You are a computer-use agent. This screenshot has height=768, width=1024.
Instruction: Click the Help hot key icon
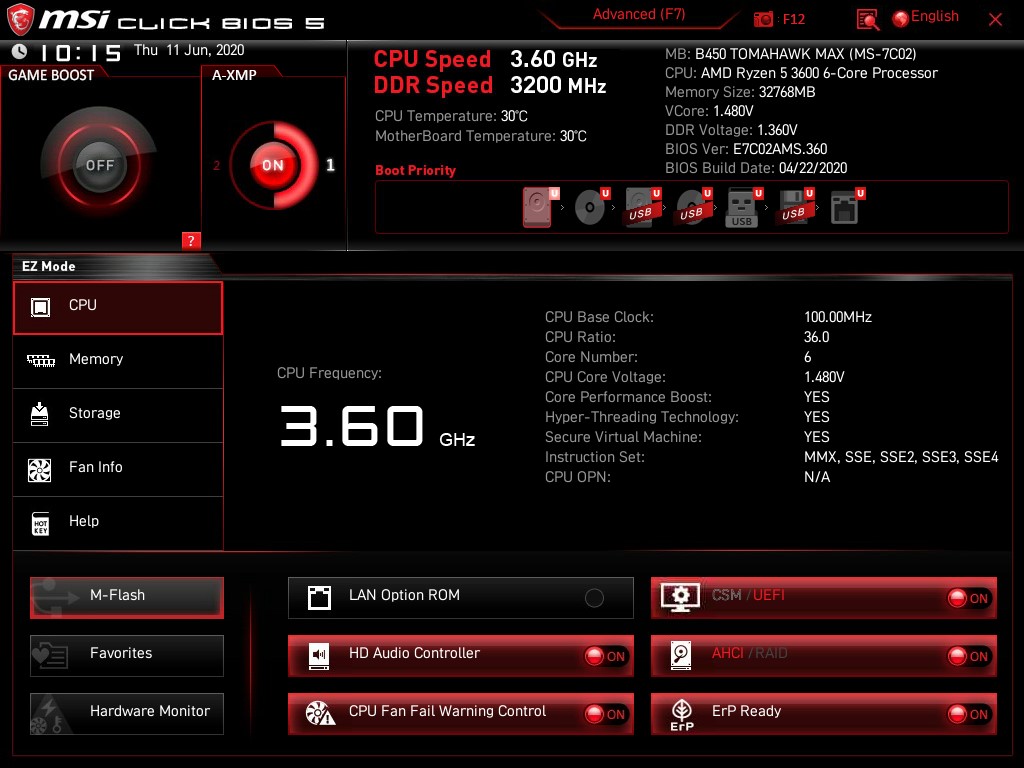point(40,524)
